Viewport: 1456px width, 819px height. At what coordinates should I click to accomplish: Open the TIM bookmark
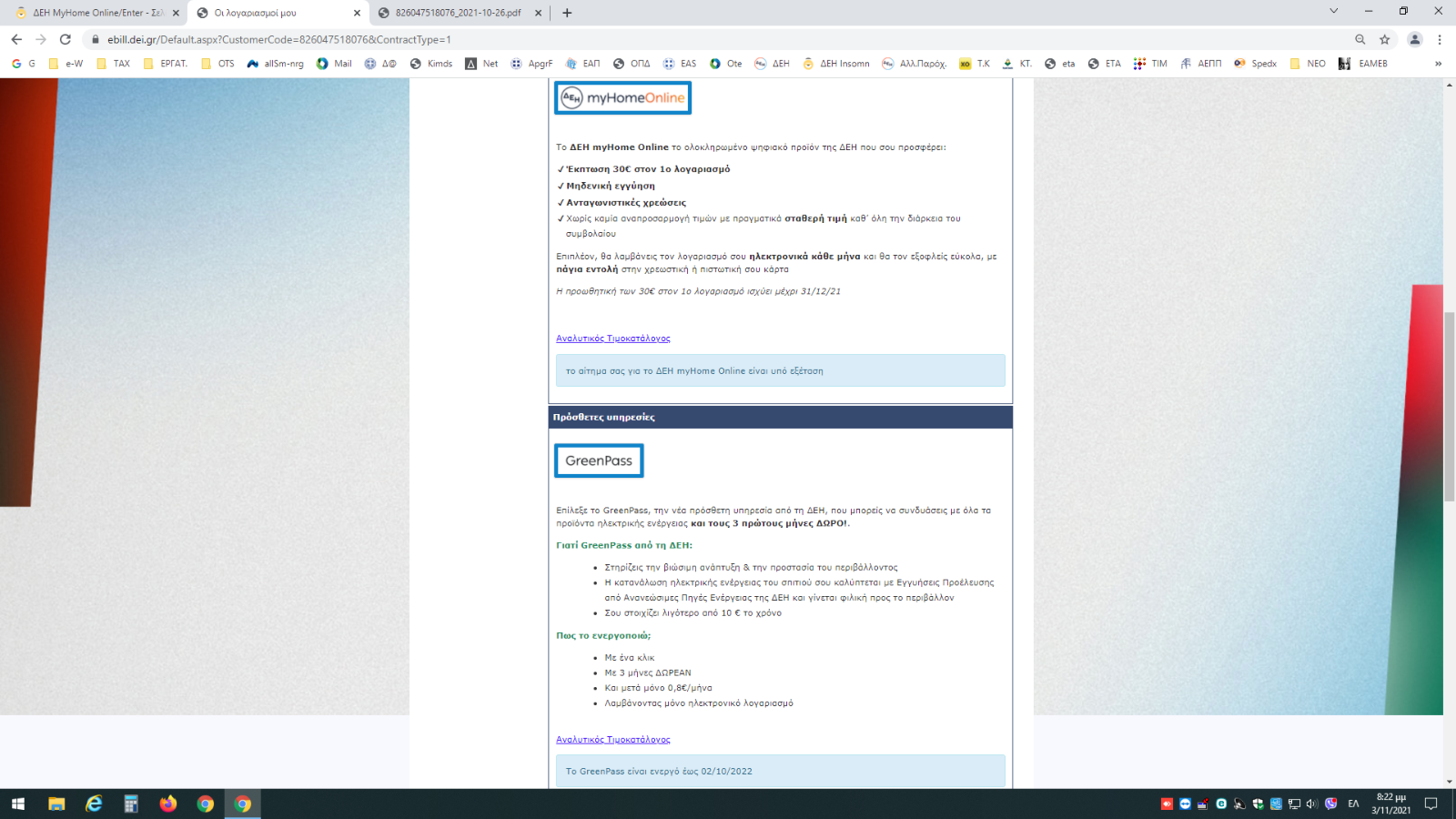pyautogui.click(x=1150, y=64)
